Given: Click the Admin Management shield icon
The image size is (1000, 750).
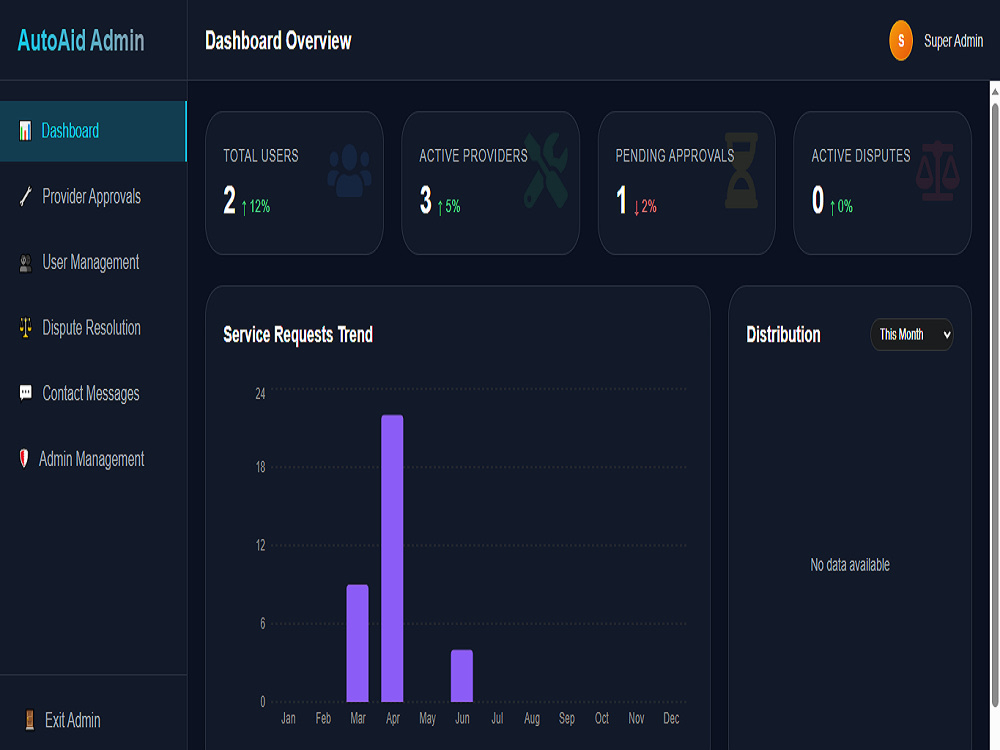Looking at the screenshot, I should tap(24, 459).
